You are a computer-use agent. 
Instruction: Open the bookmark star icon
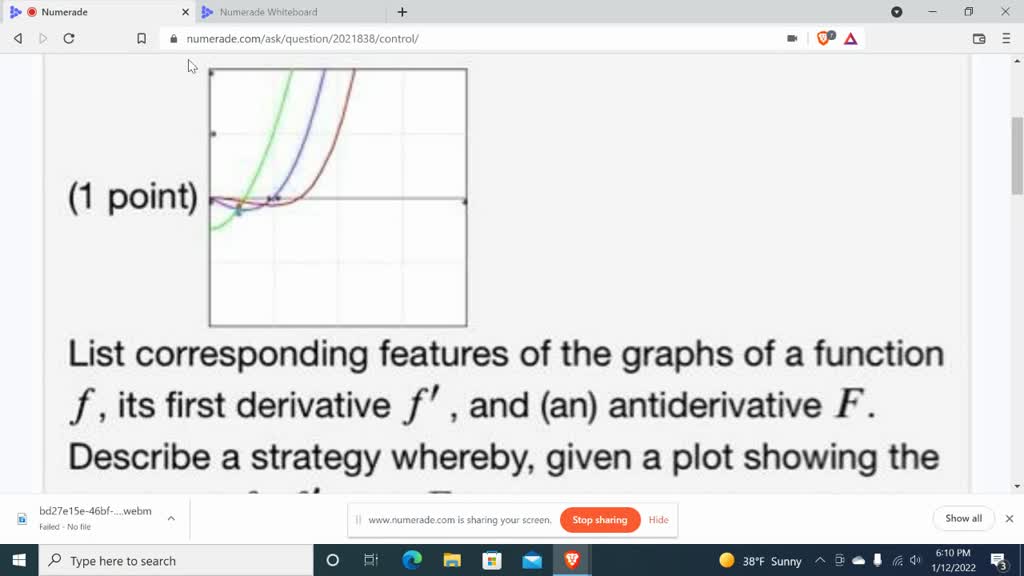click(x=140, y=38)
